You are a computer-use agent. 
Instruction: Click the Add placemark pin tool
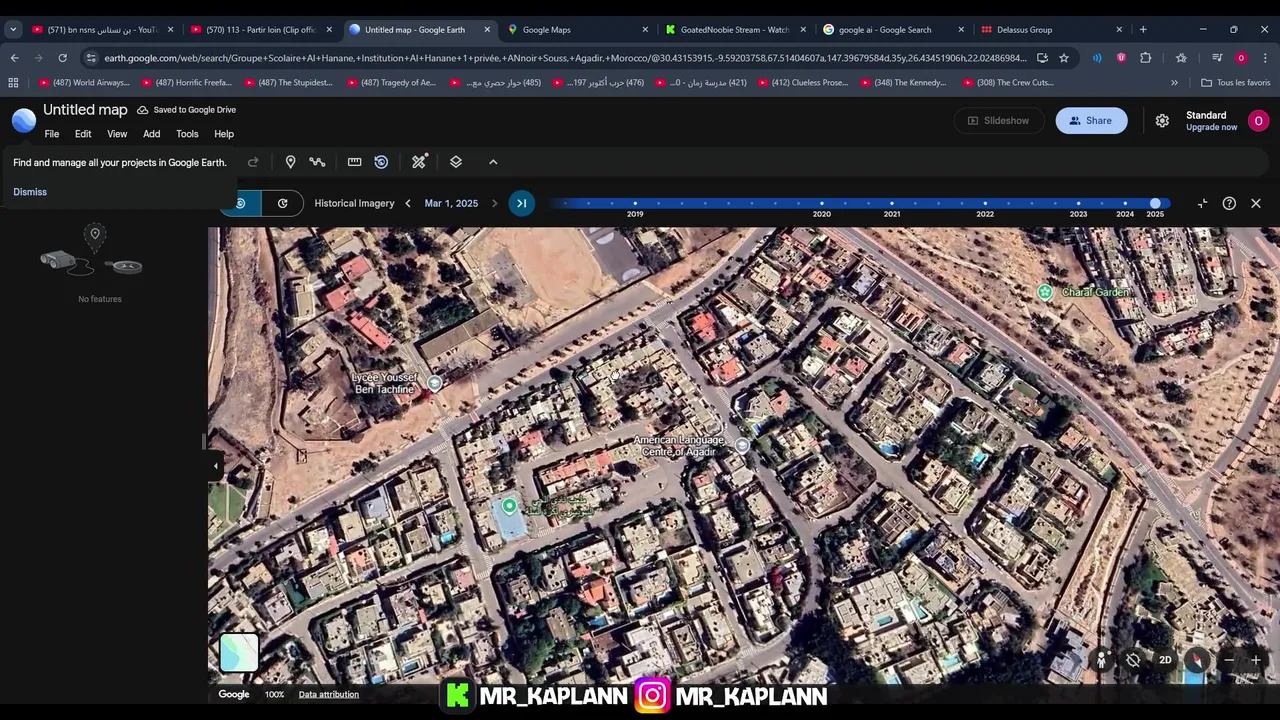coord(290,162)
